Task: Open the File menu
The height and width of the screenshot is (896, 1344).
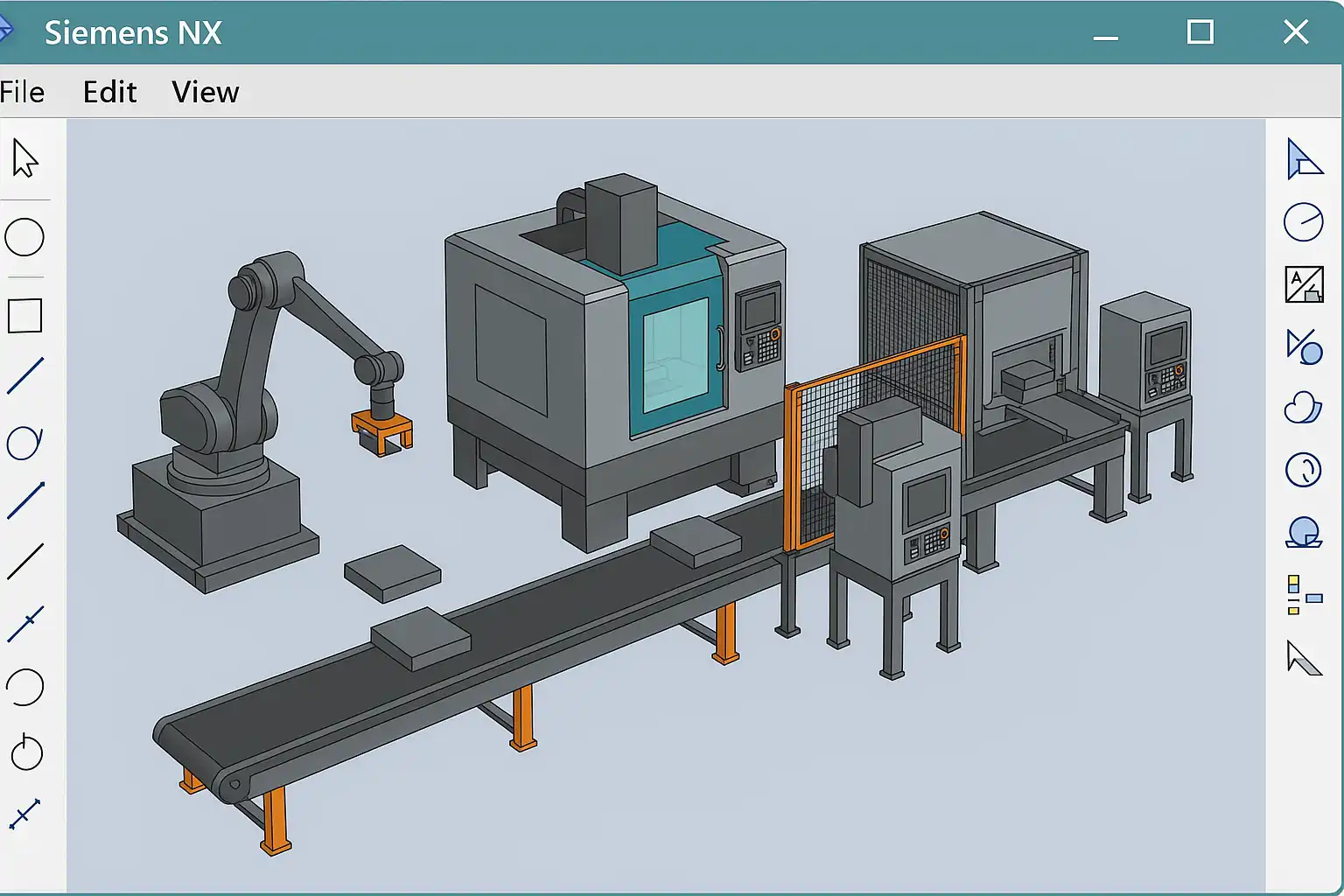Action: [22, 92]
